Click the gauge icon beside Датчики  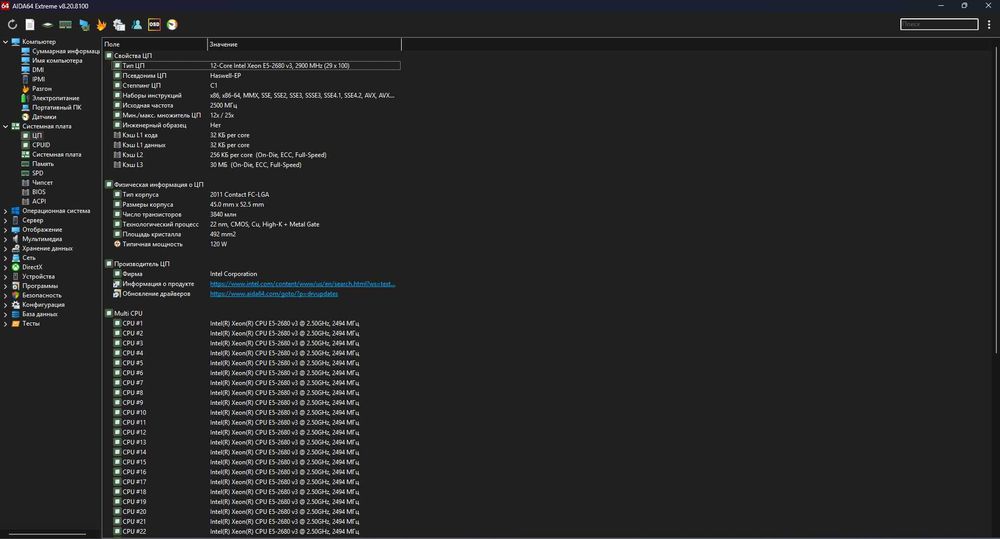pyautogui.click(x=26, y=117)
